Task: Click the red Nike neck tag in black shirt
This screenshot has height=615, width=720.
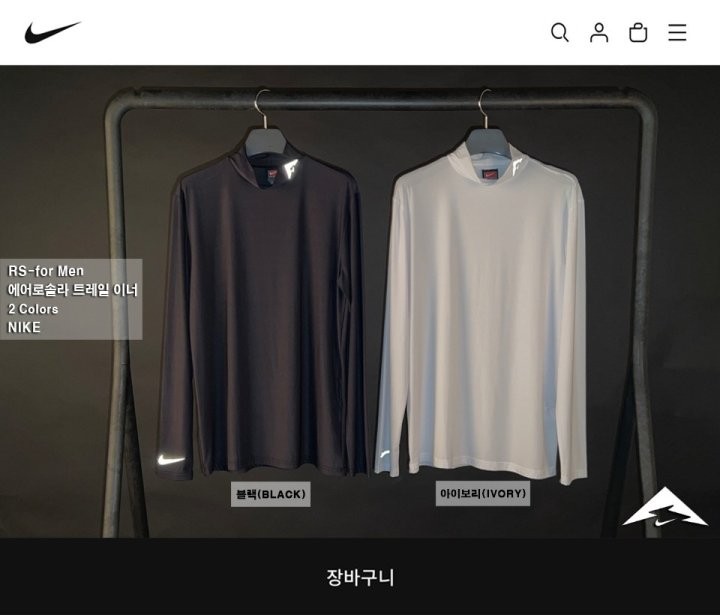Action: (x=272, y=175)
